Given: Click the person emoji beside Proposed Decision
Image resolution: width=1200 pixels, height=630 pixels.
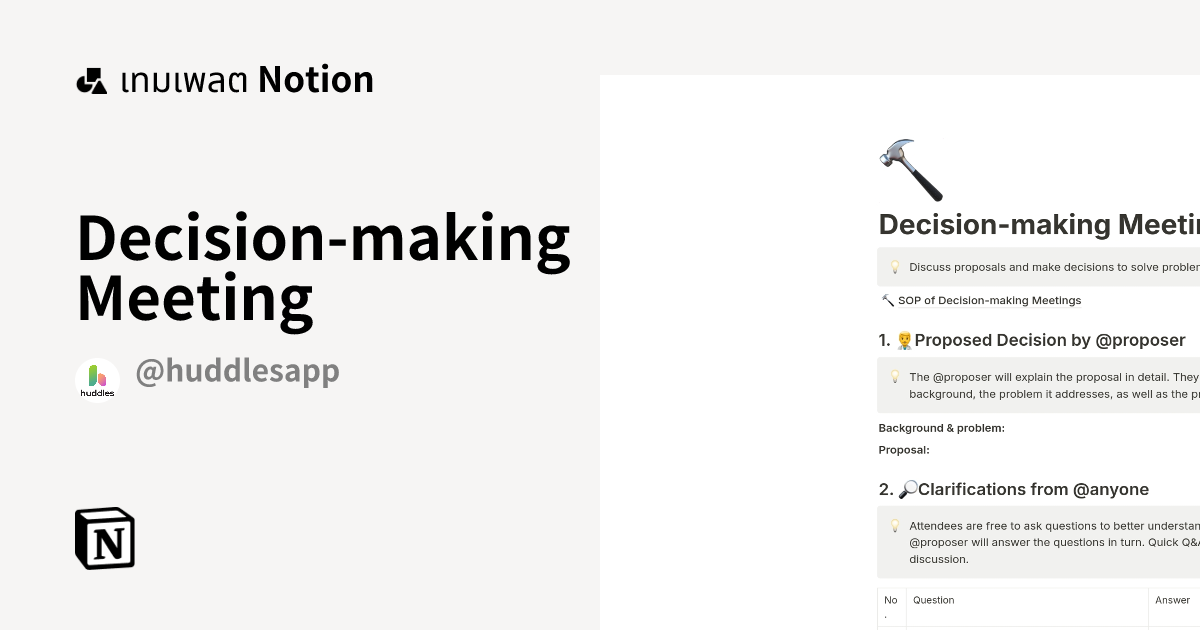Looking at the screenshot, I should (x=904, y=340).
